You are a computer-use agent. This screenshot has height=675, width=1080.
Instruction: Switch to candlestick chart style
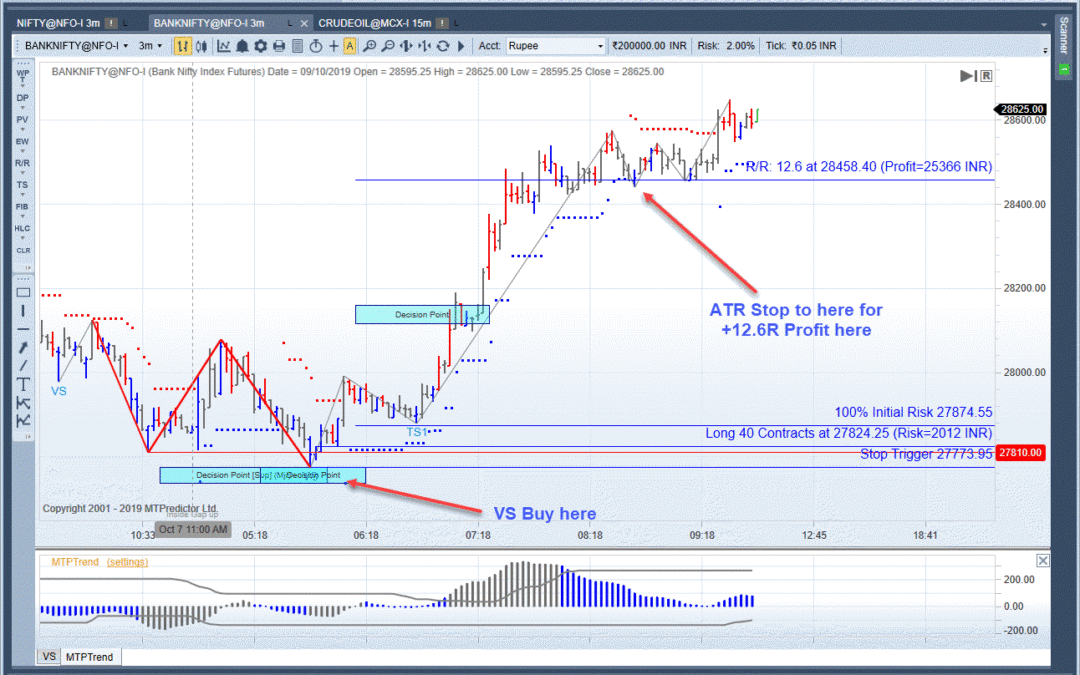(x=201, y=46)
